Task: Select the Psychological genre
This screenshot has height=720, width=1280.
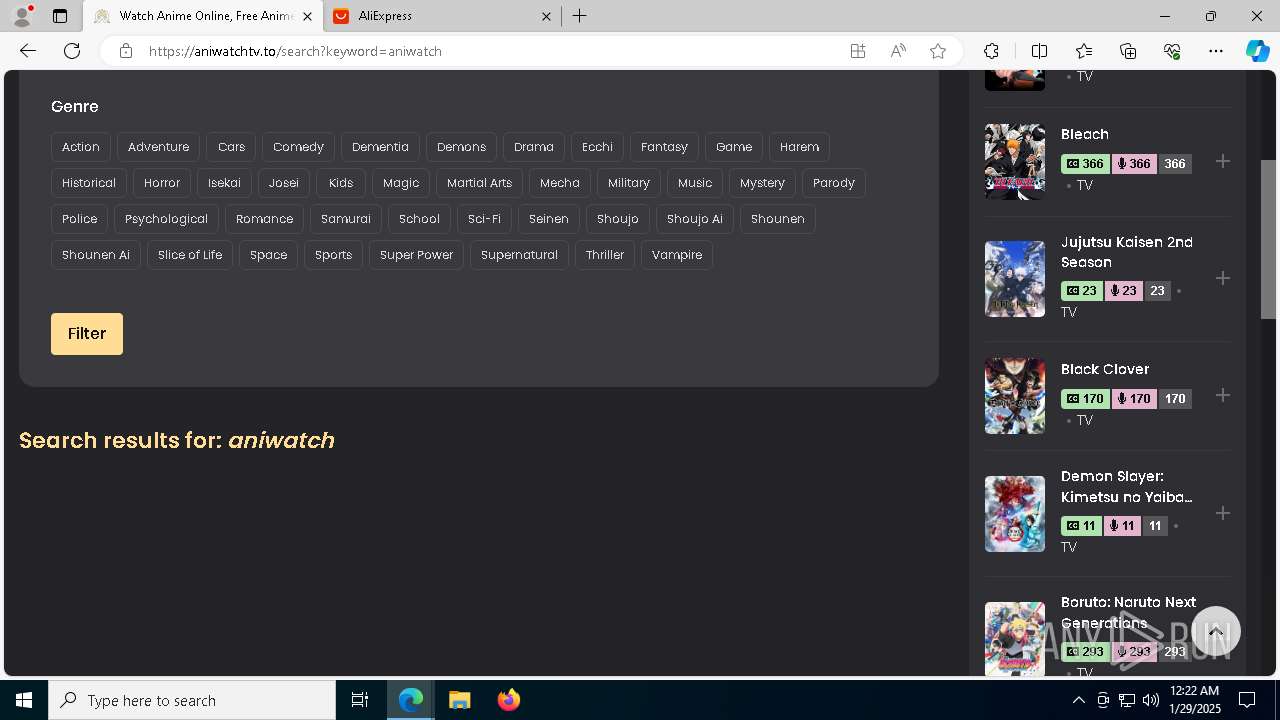Action: [x=166, y=219]
